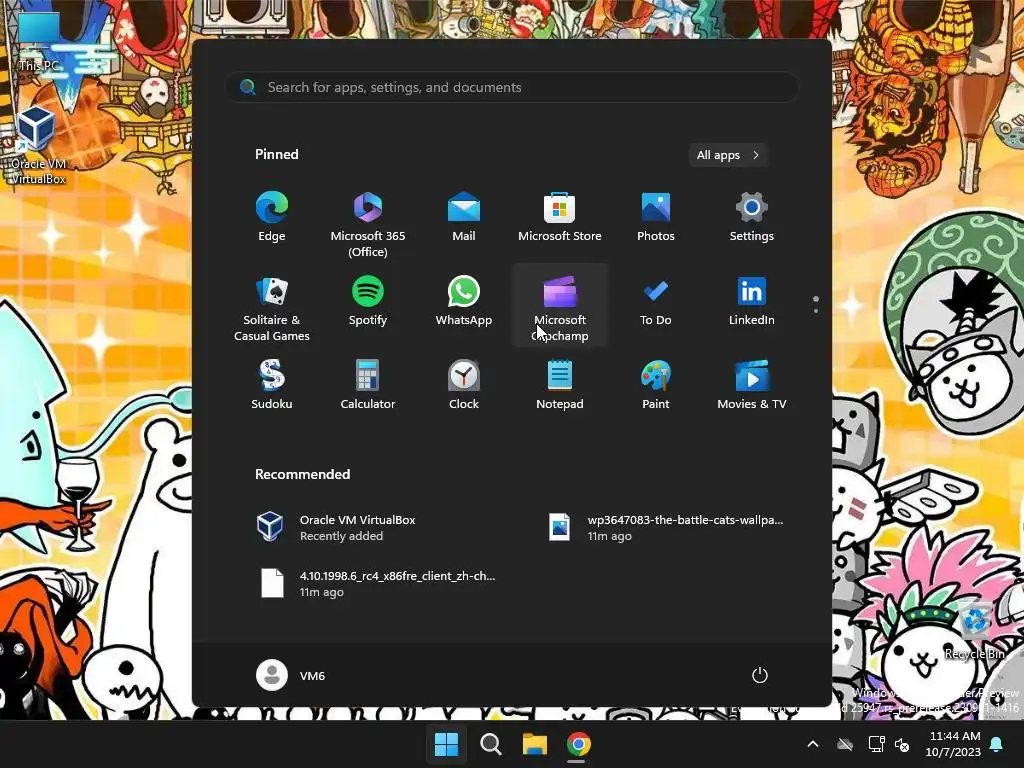Open the Calculator app

pos(368,385)
